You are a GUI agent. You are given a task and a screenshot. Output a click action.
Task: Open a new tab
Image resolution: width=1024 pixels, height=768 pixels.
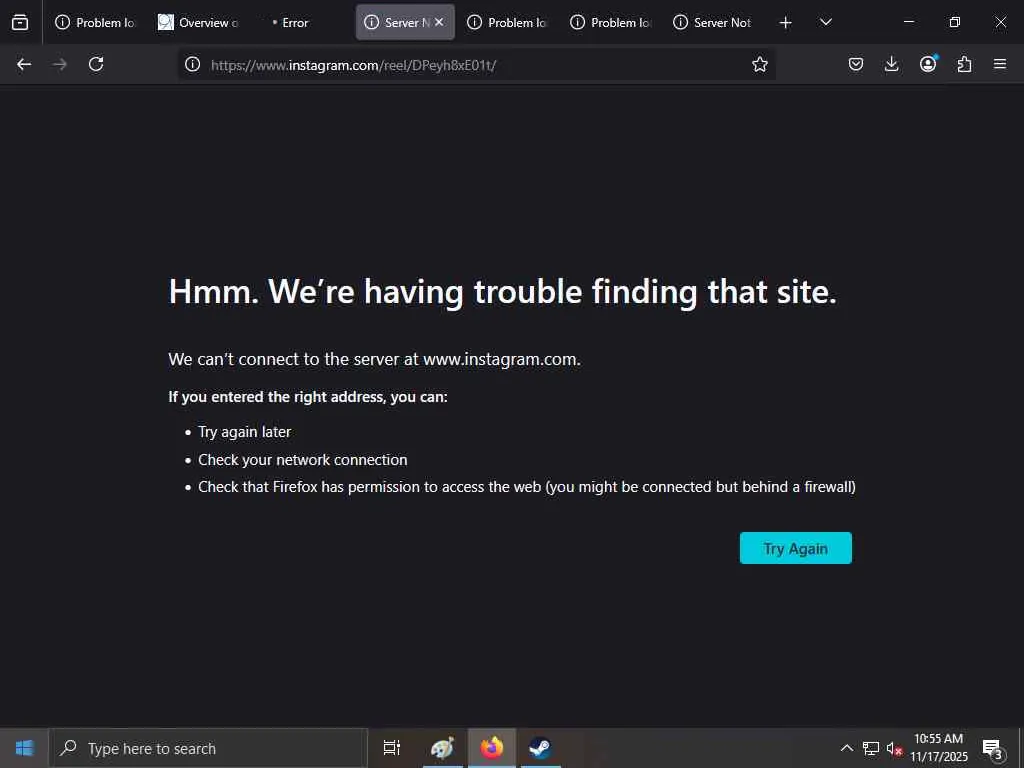[786, 23]
